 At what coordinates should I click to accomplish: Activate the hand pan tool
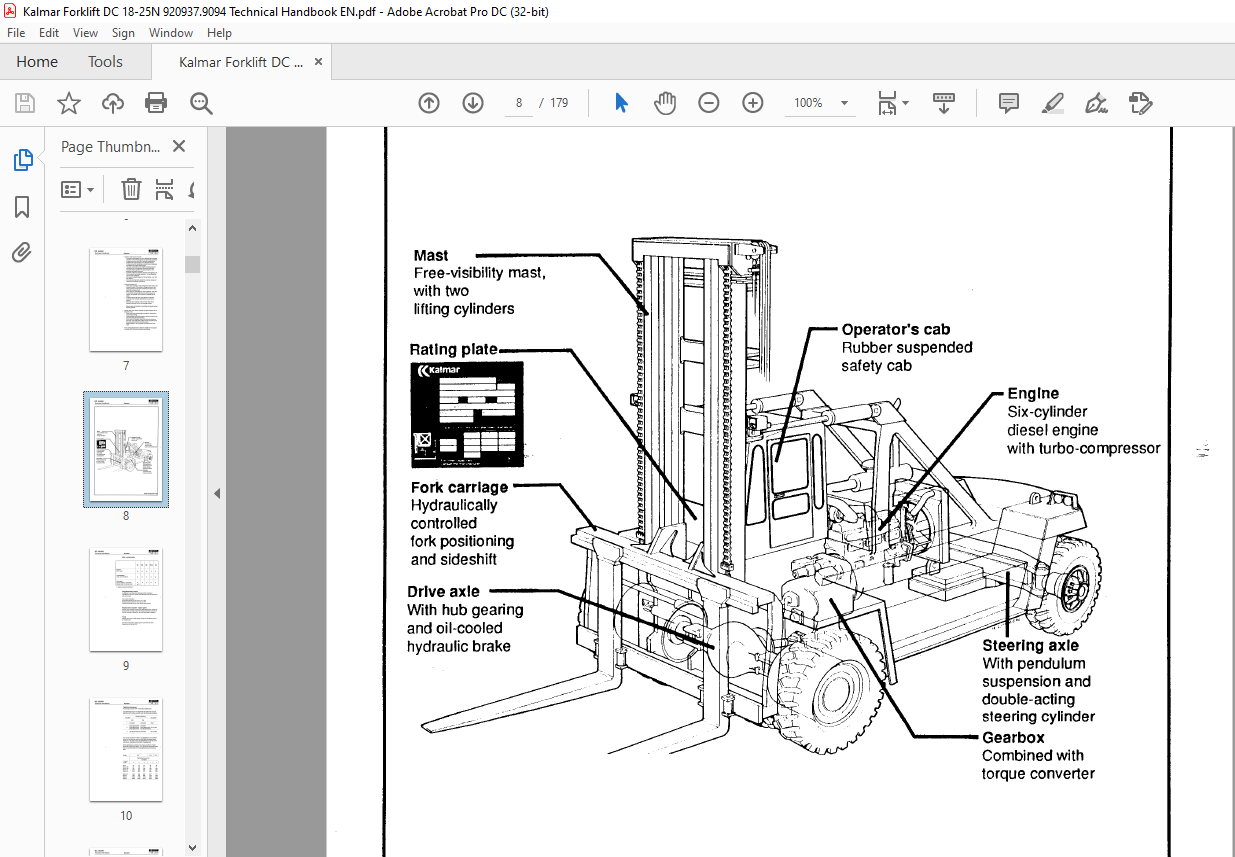(665, 103)
